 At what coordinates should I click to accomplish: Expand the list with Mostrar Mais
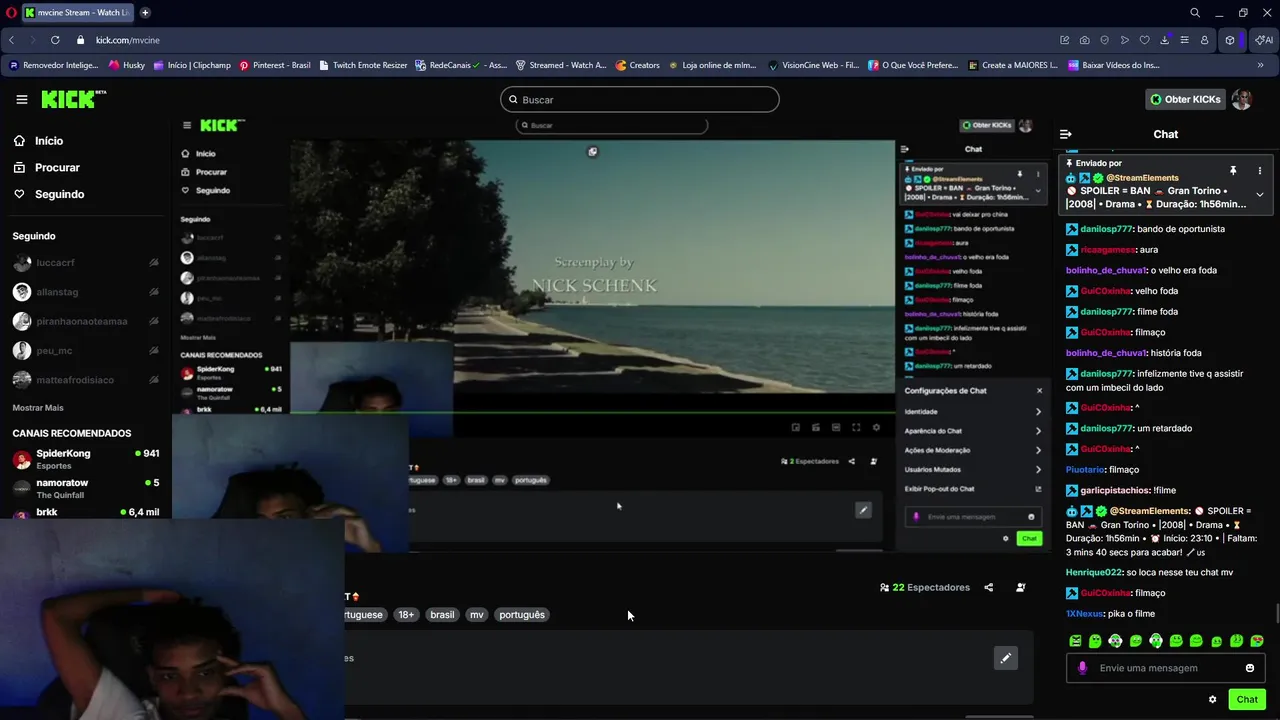(x=38, y=408)
